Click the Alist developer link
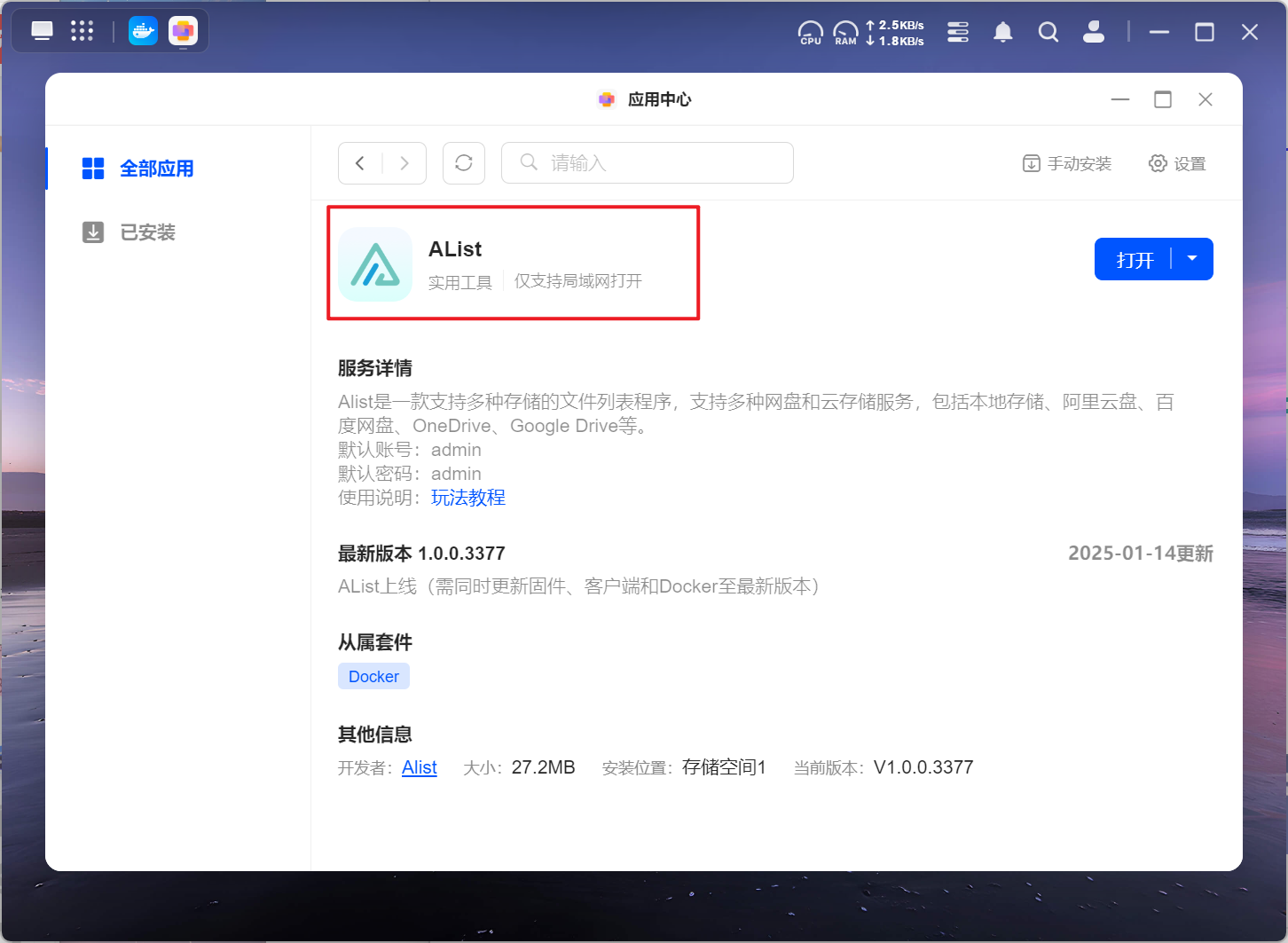Image resolution: width=1288 pixels, height=943 pixels. [x=420, y=767]
